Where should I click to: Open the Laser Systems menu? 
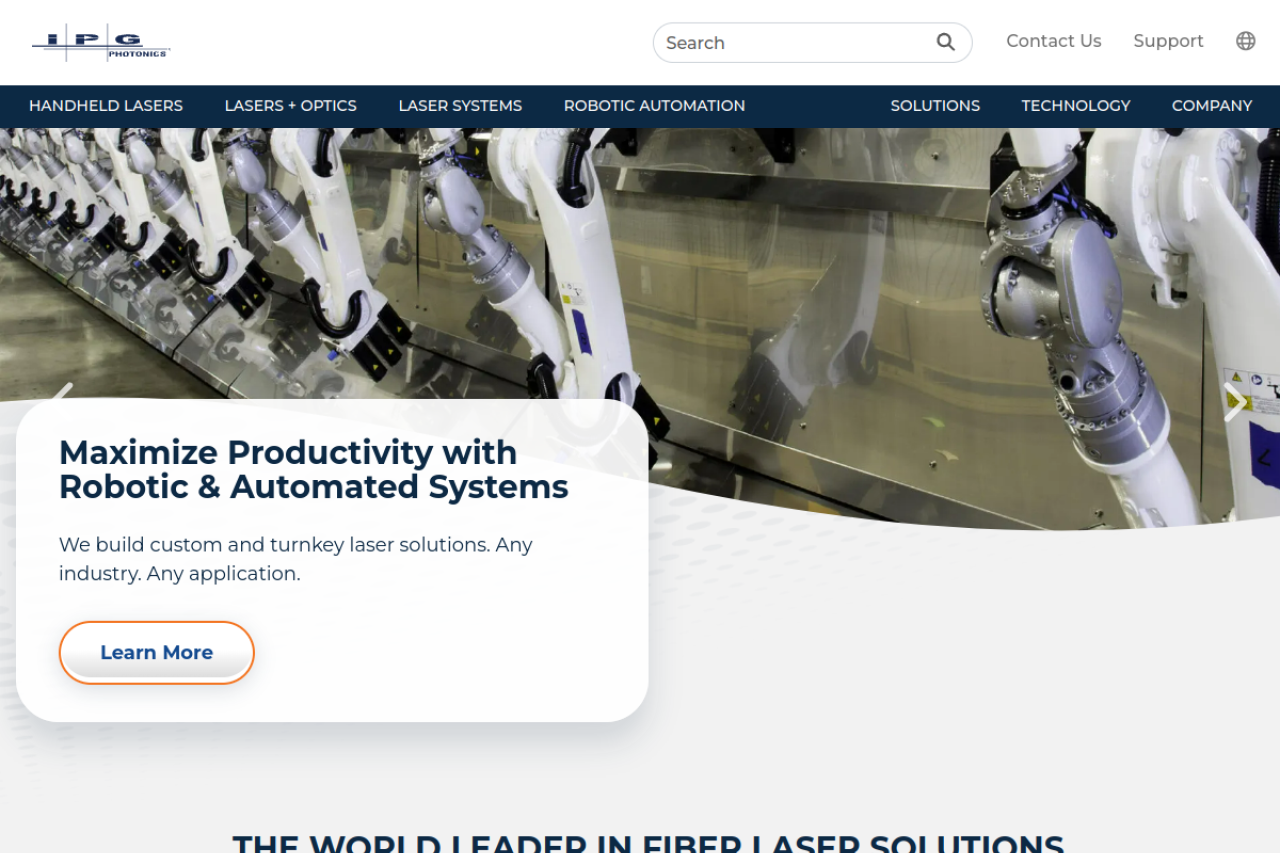pos(460,106)
